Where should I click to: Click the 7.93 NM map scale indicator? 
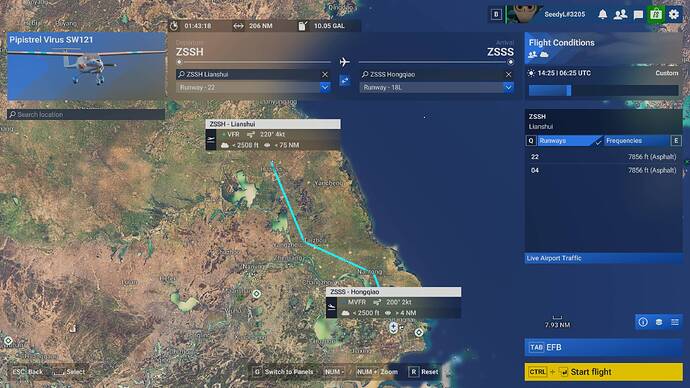(557, 322)
